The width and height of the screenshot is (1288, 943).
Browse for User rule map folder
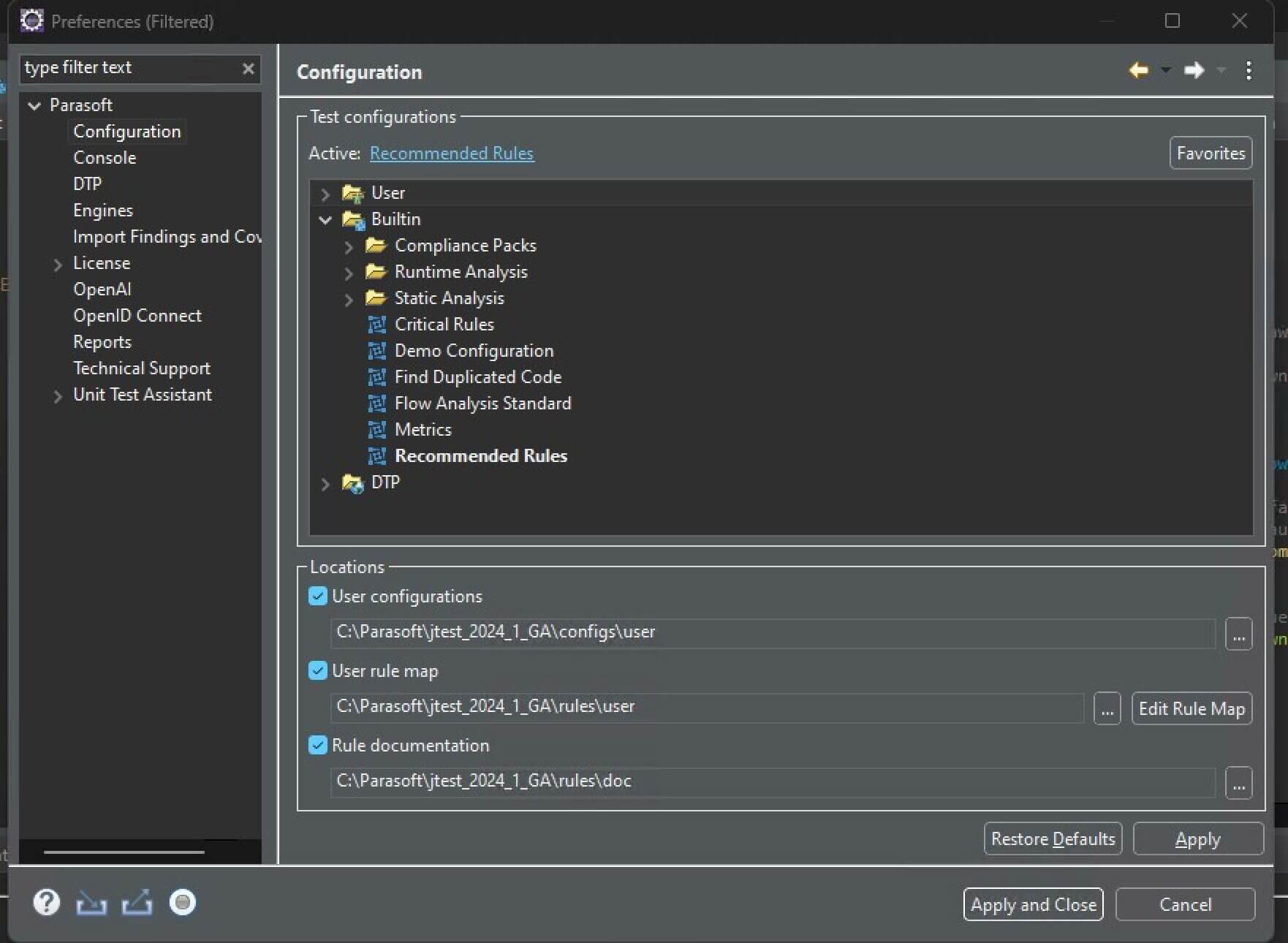tap(1107, 708)
